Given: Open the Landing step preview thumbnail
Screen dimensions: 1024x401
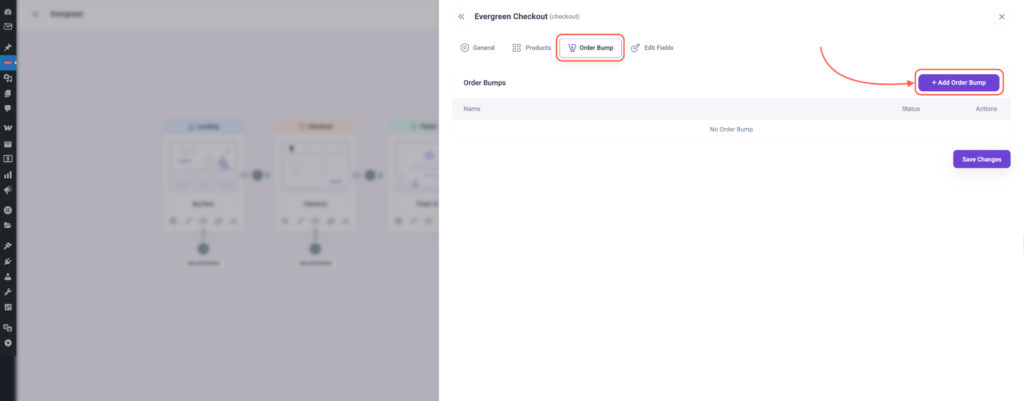Looking at the screenshot, I should pyautogui.click(x=203, y=166).
